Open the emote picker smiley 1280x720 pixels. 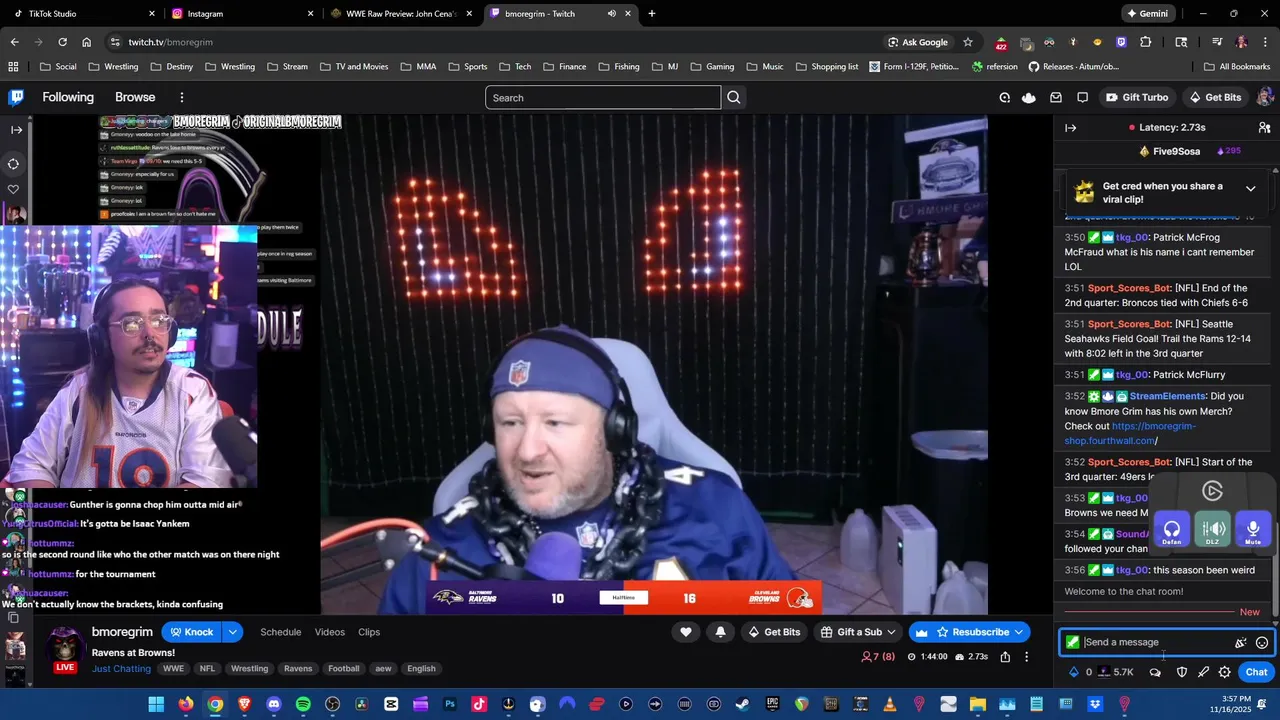click(x=1262, y=643)
